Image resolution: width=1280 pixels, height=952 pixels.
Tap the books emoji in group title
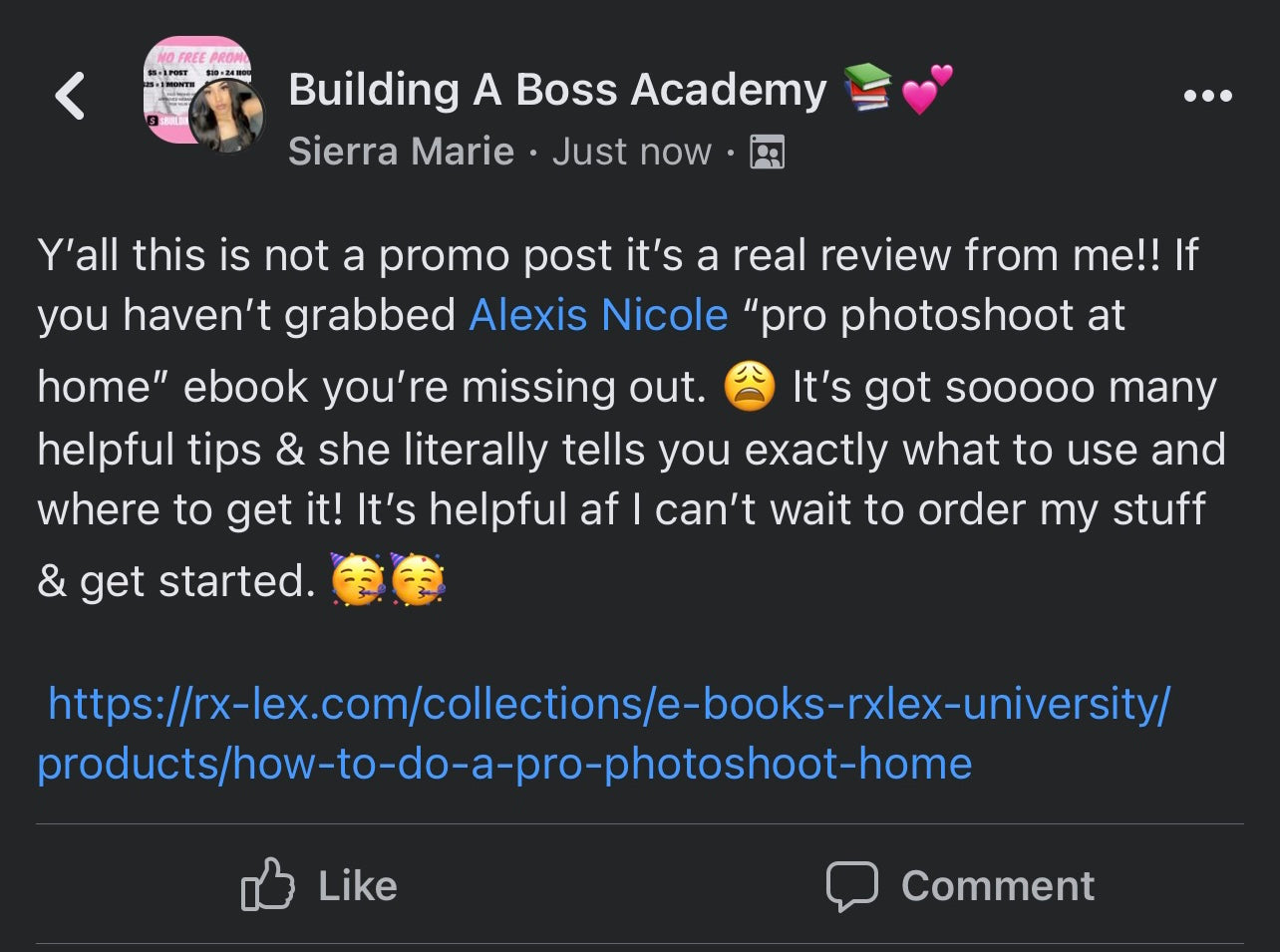point(866,88)
